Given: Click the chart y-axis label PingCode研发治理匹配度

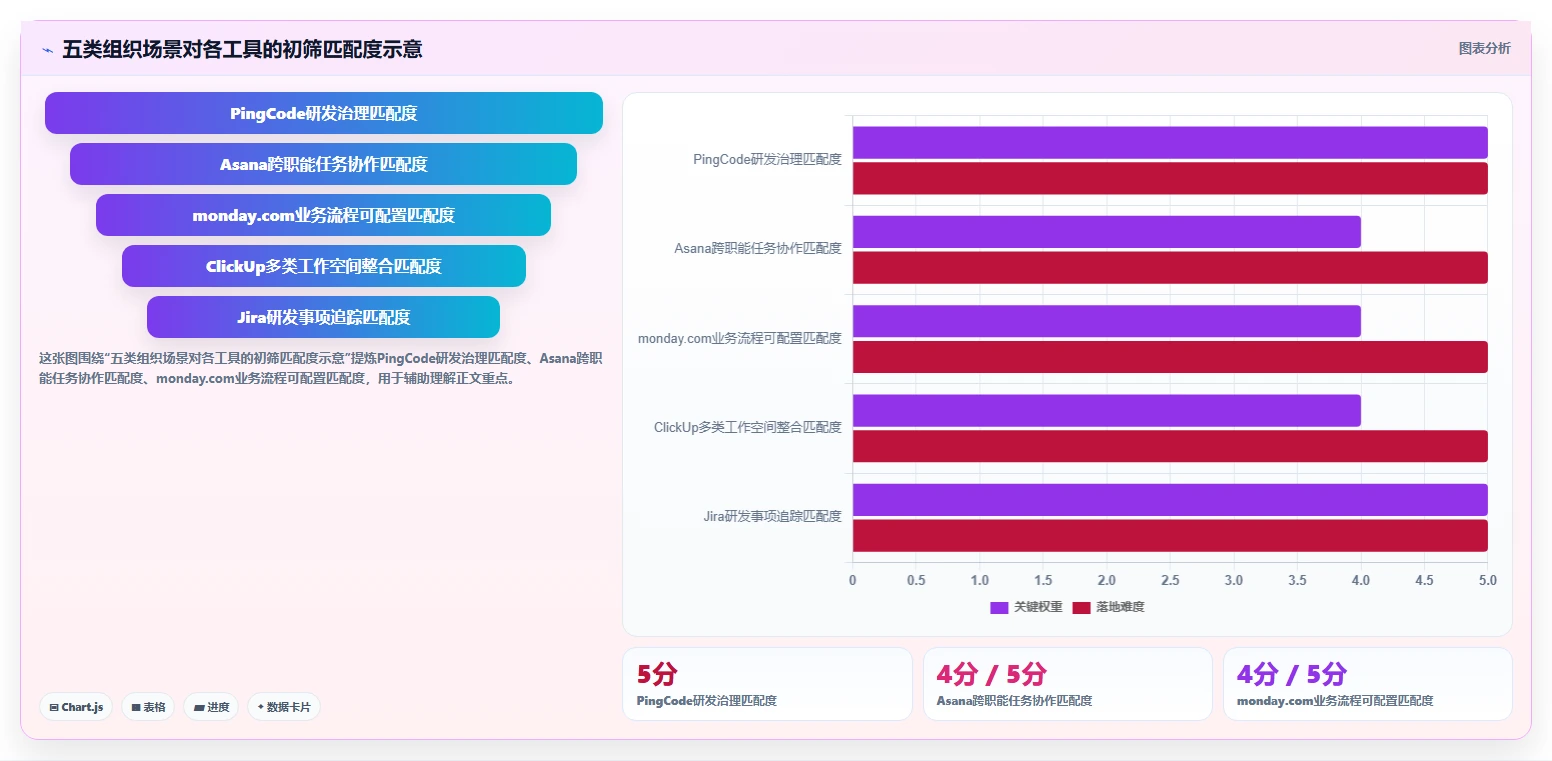Looking at the screenshot, I should pos(767,159).
